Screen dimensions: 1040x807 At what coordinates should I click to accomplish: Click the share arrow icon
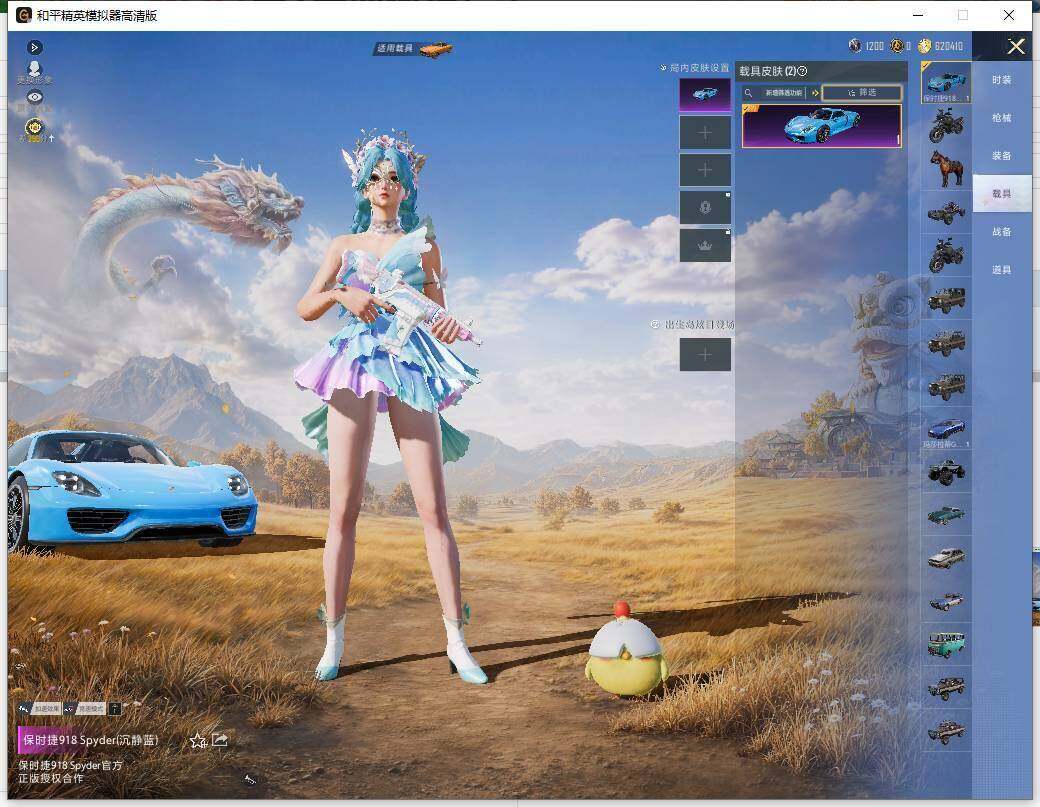pos(220,739)
